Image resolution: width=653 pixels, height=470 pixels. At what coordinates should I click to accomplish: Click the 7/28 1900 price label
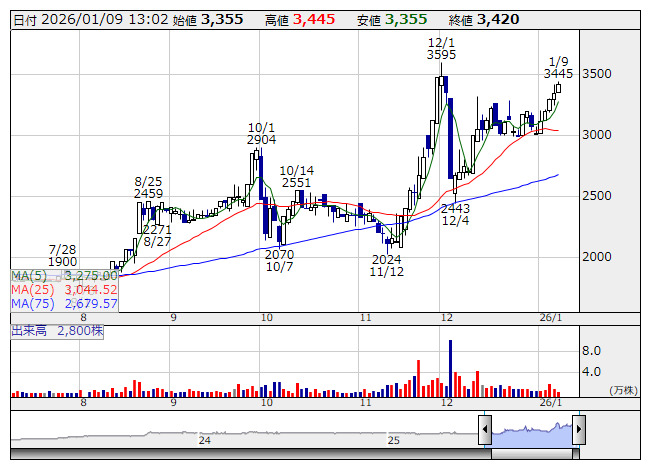point(62,254)
